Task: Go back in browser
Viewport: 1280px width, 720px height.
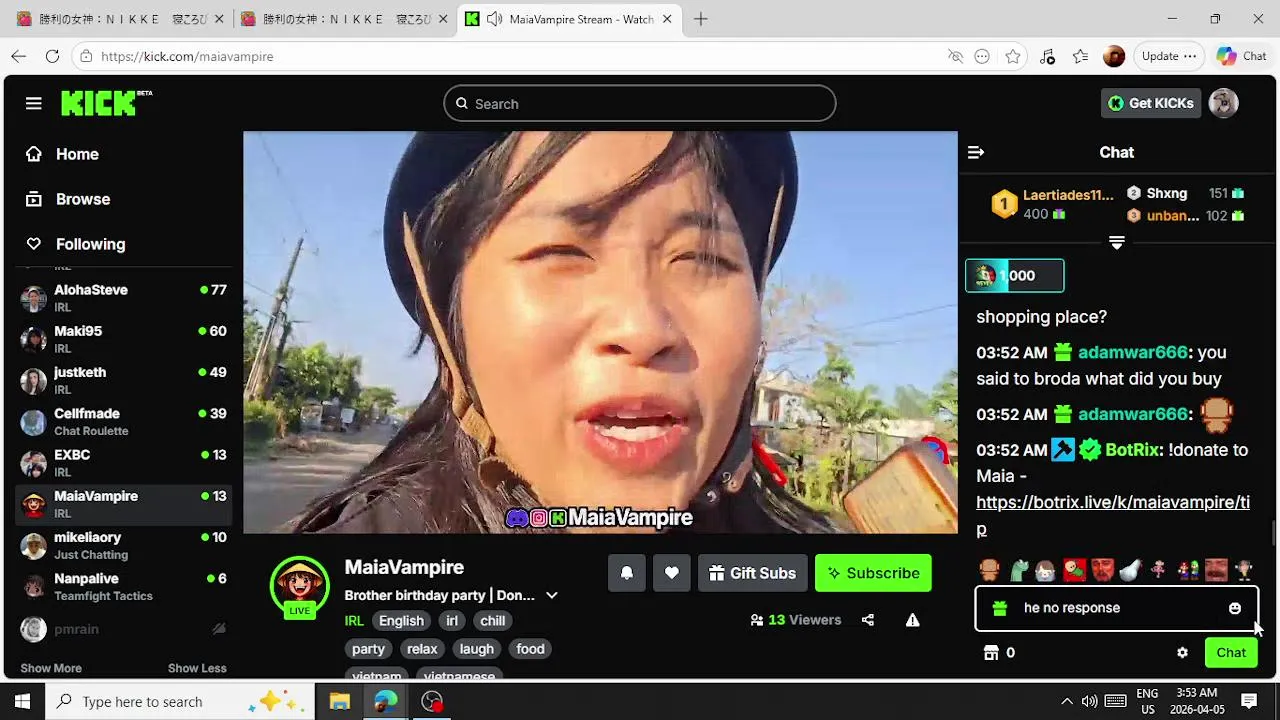Action: [x=18, y=56]
